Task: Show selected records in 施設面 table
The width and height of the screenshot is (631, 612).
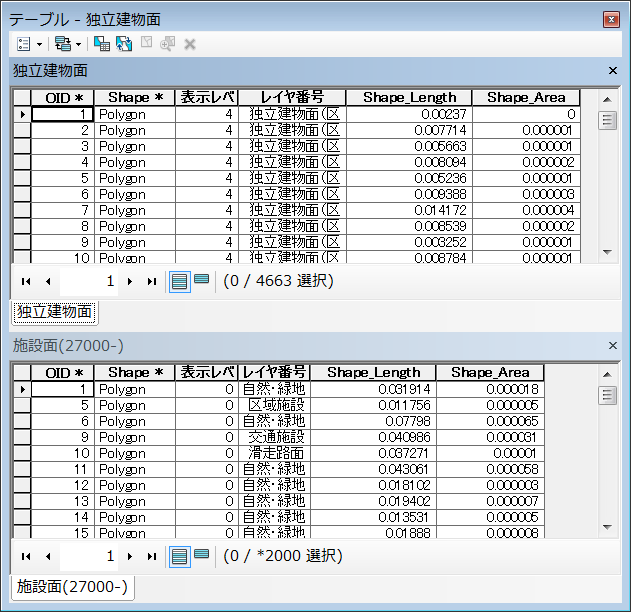Action: pyautogui.click(x=202, y=554)
